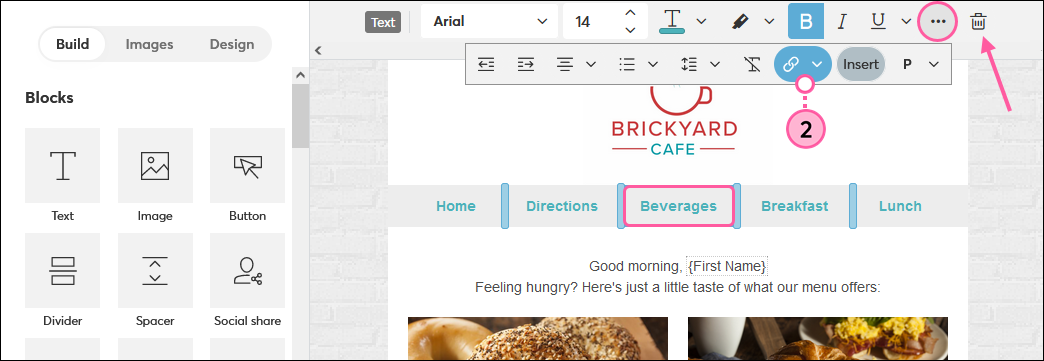
Task: Click the Directions navigation link
Action: pyautogui.click(x=562, y=206)
